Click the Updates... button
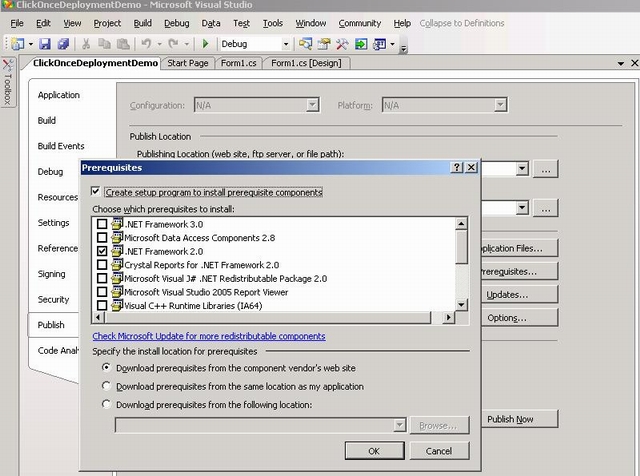This screenshot has height=476, width=640. coord(519,295)
